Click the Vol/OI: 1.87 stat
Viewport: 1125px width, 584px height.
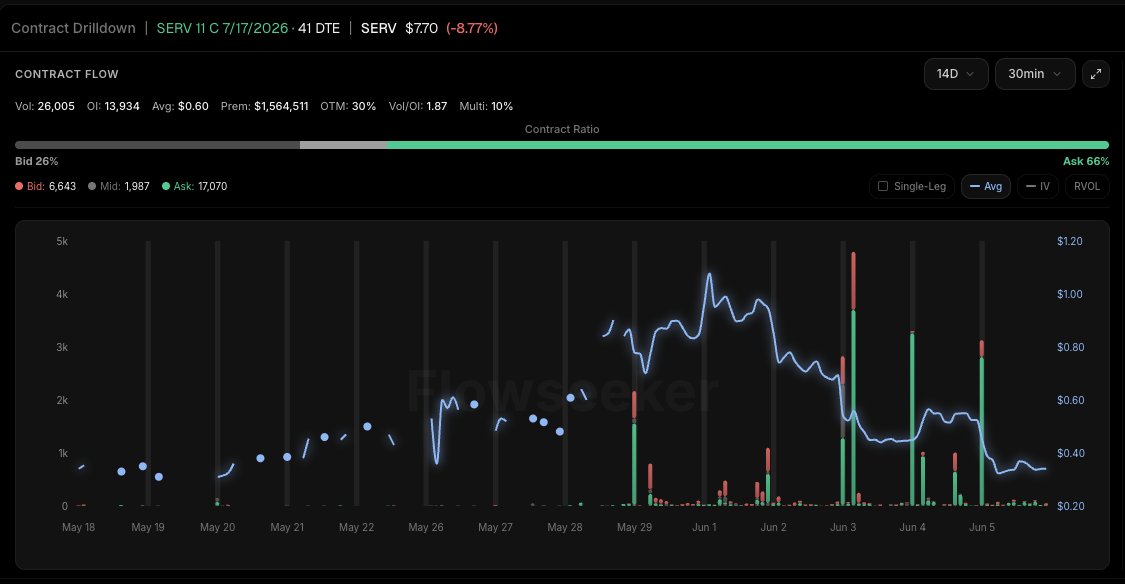[x=418, y=106]
